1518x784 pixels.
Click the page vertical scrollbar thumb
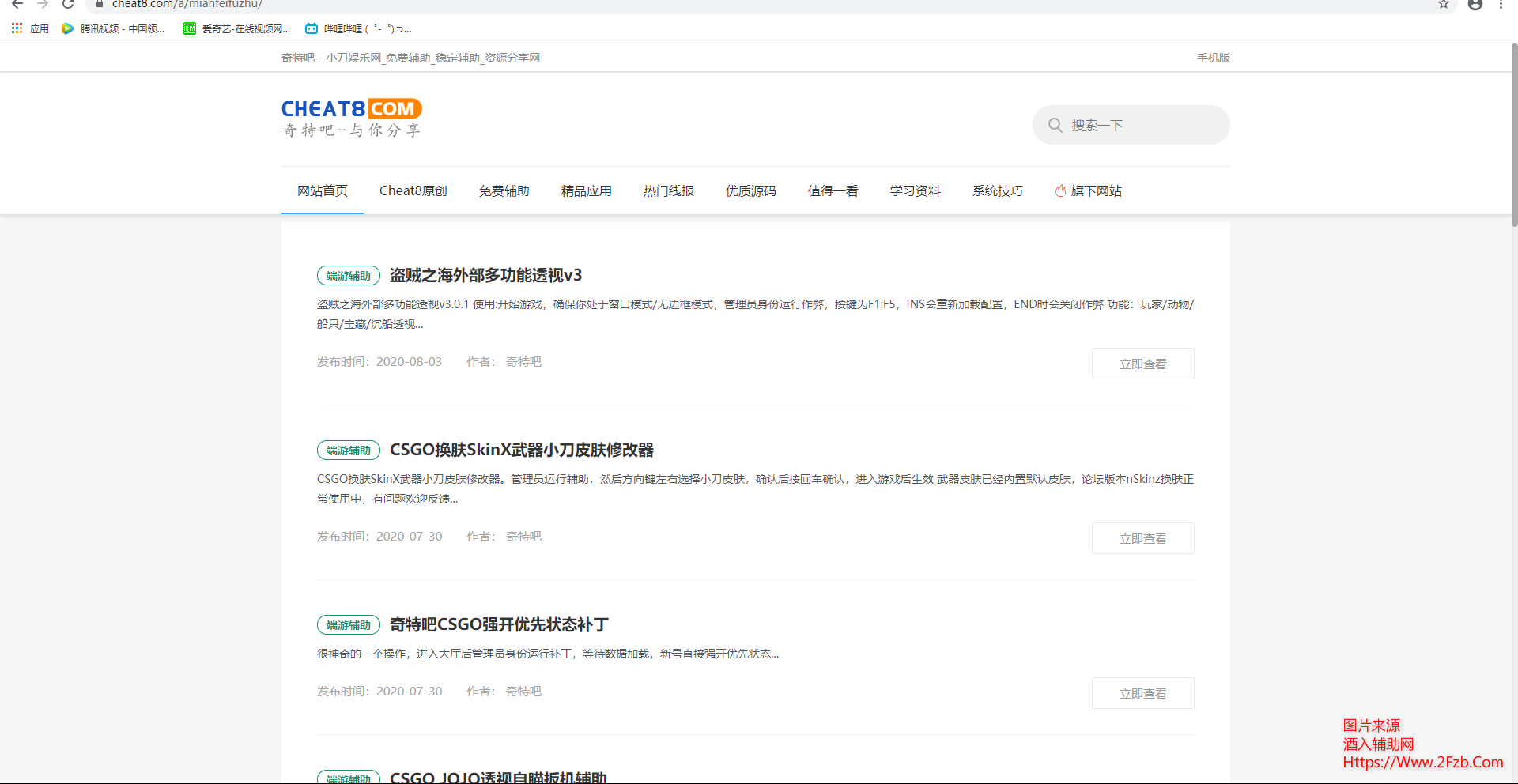coord(1513,136)
